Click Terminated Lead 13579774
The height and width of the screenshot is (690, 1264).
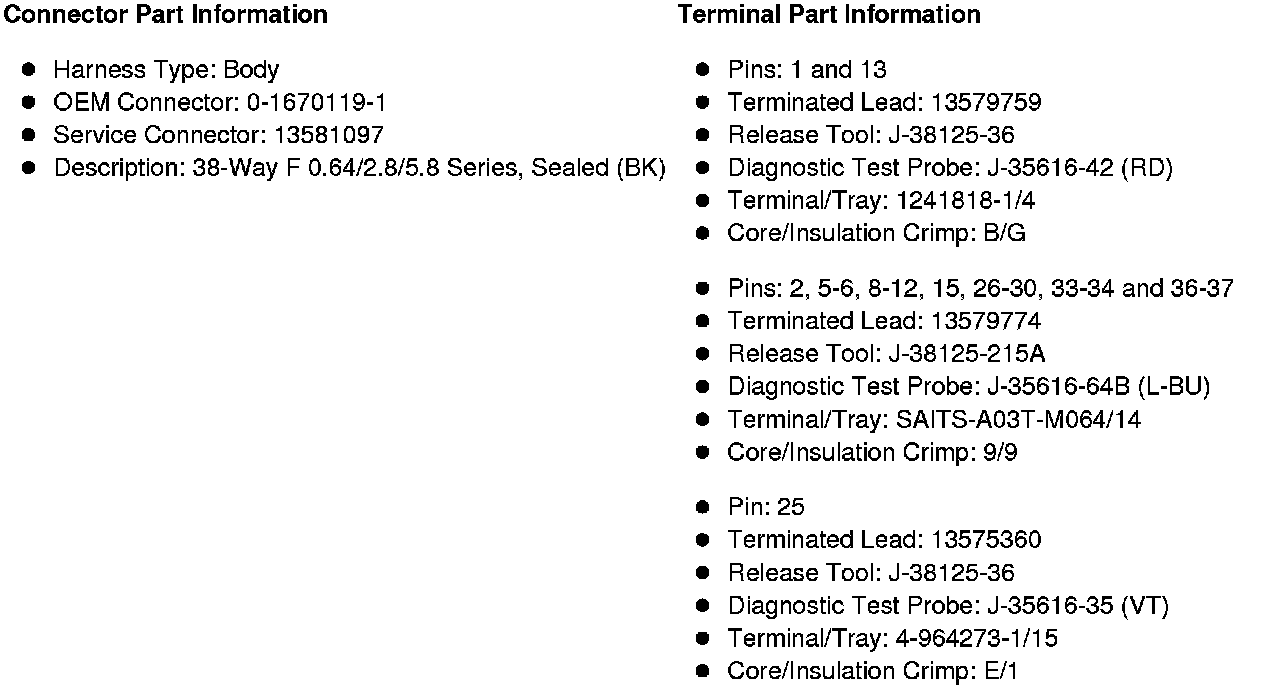(x=884, y=321)
